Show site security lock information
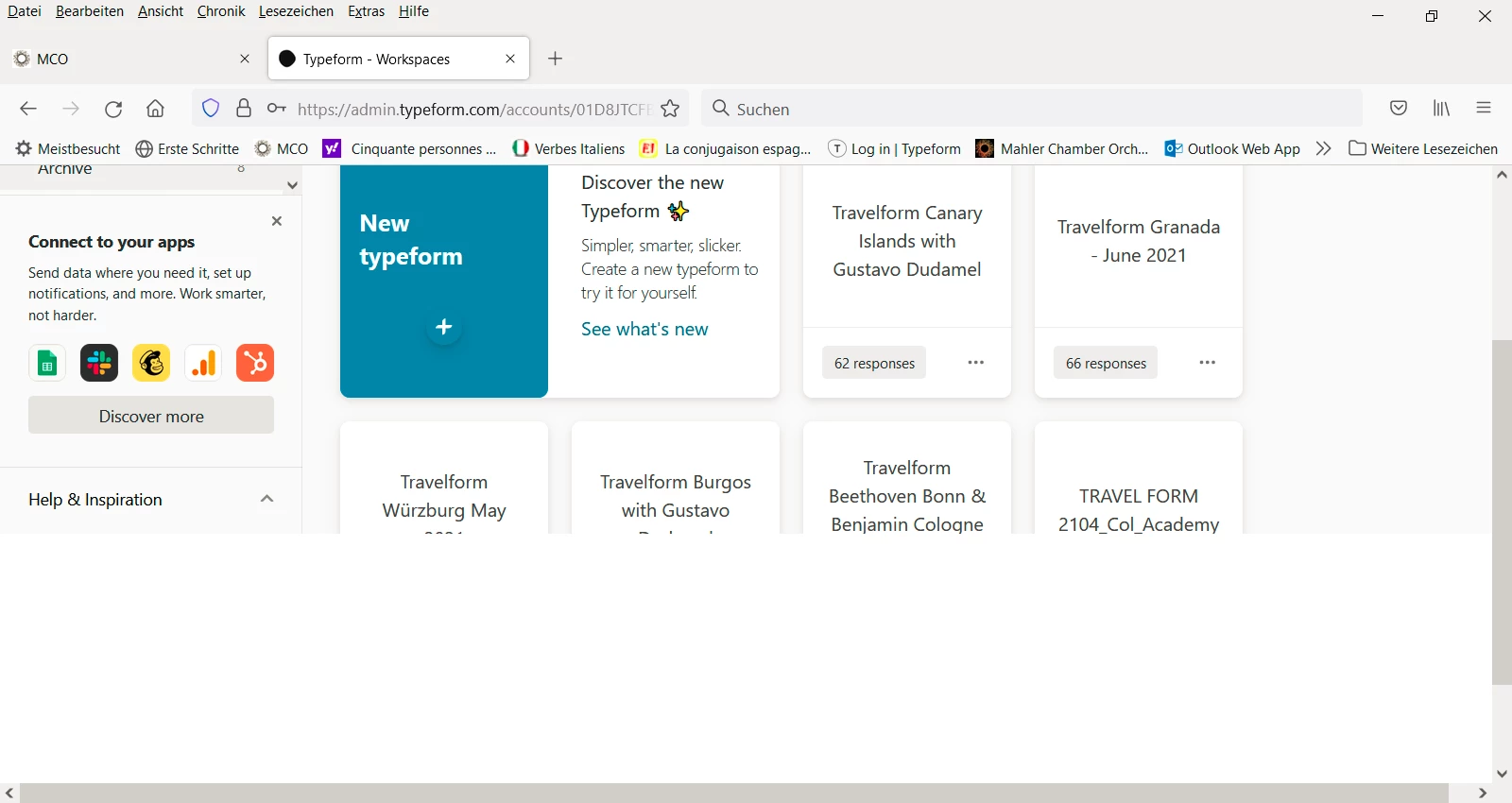 (x=244, y=109)
